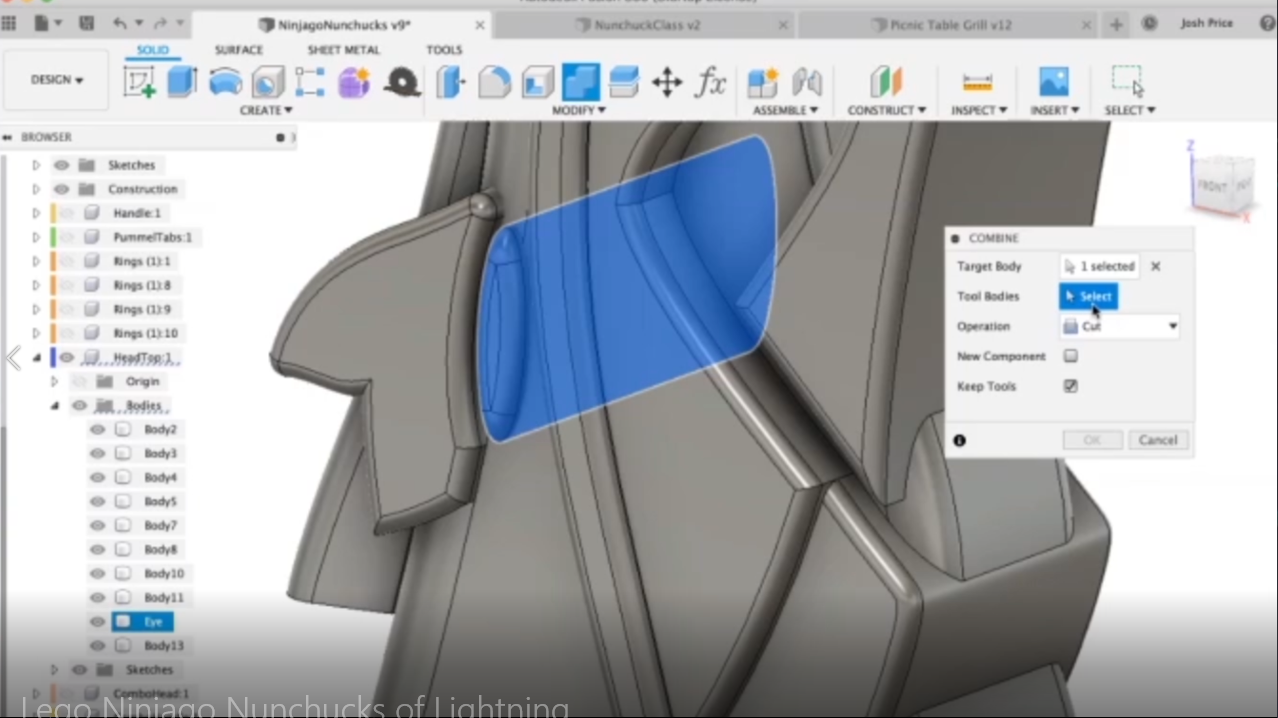This screenshot has height=718, width=1278.
Task: Collapse the Bodies folder
Action: click(54, 405)
